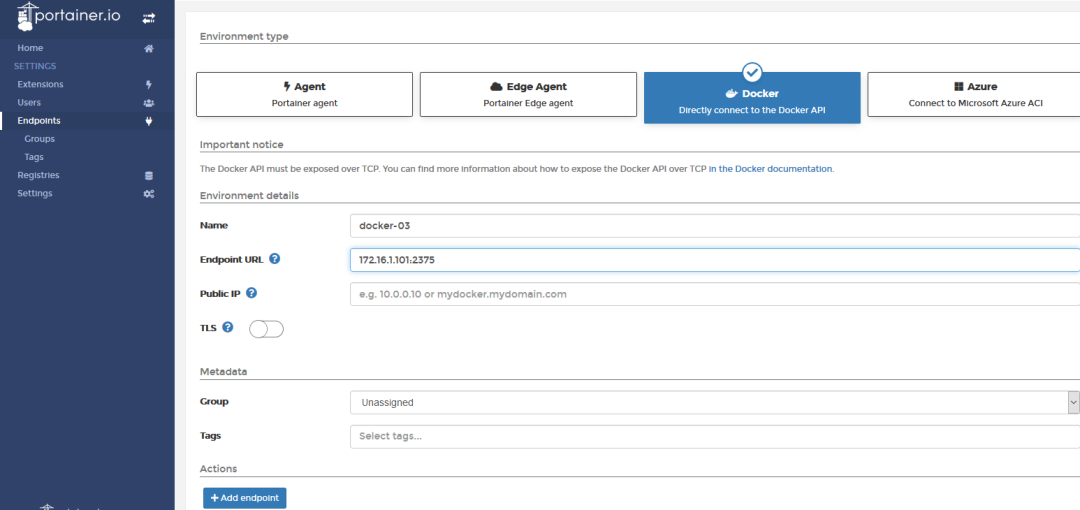Click the Endpoint URL input field
The height and width of the screenshot is (510, 1080).
tap(715, 260)
